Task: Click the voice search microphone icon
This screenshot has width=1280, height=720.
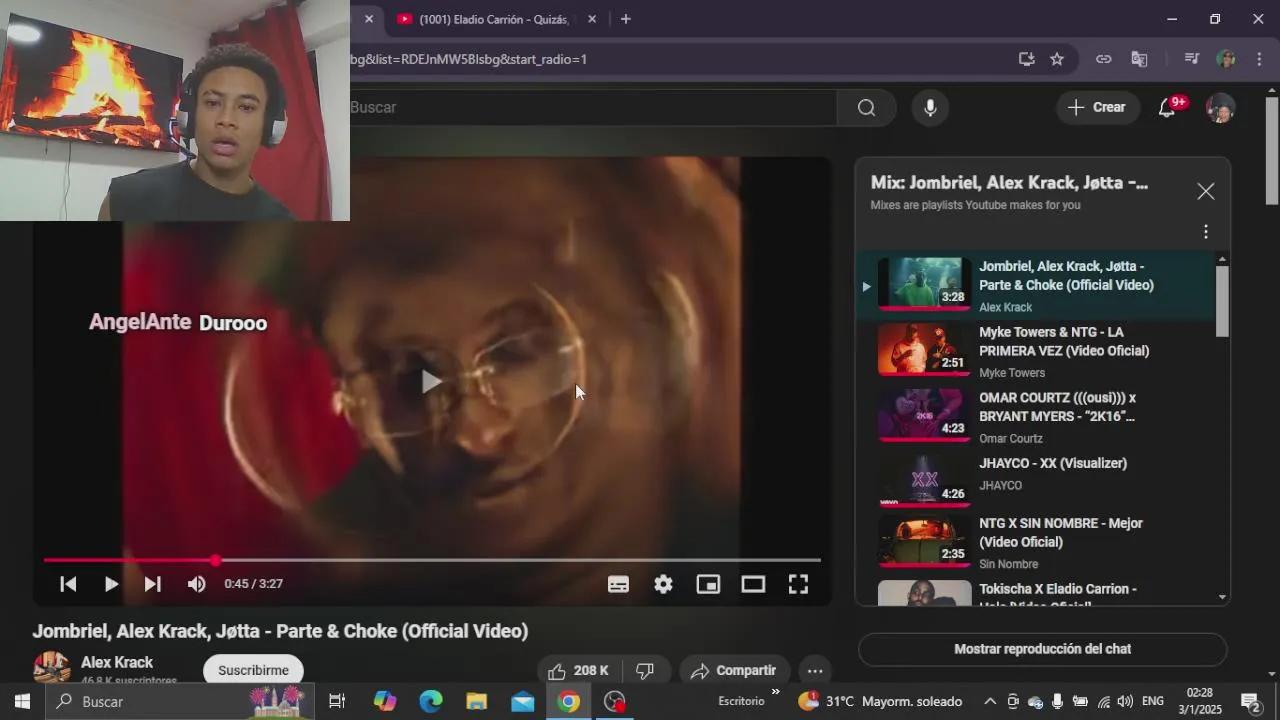Action: point(930,108)
